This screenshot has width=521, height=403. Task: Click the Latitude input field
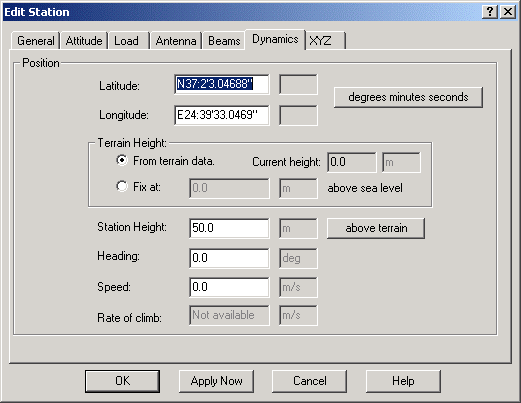click(222, 84)
